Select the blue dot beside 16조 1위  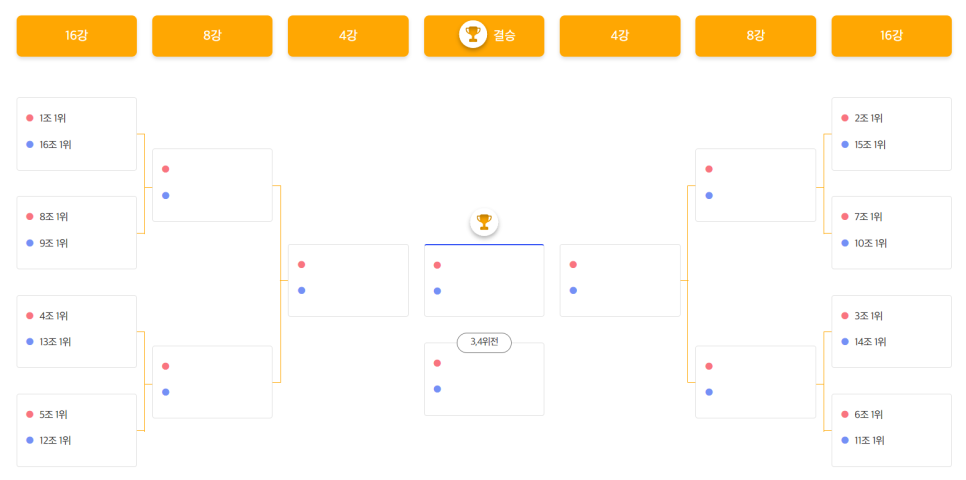[30, 145]
